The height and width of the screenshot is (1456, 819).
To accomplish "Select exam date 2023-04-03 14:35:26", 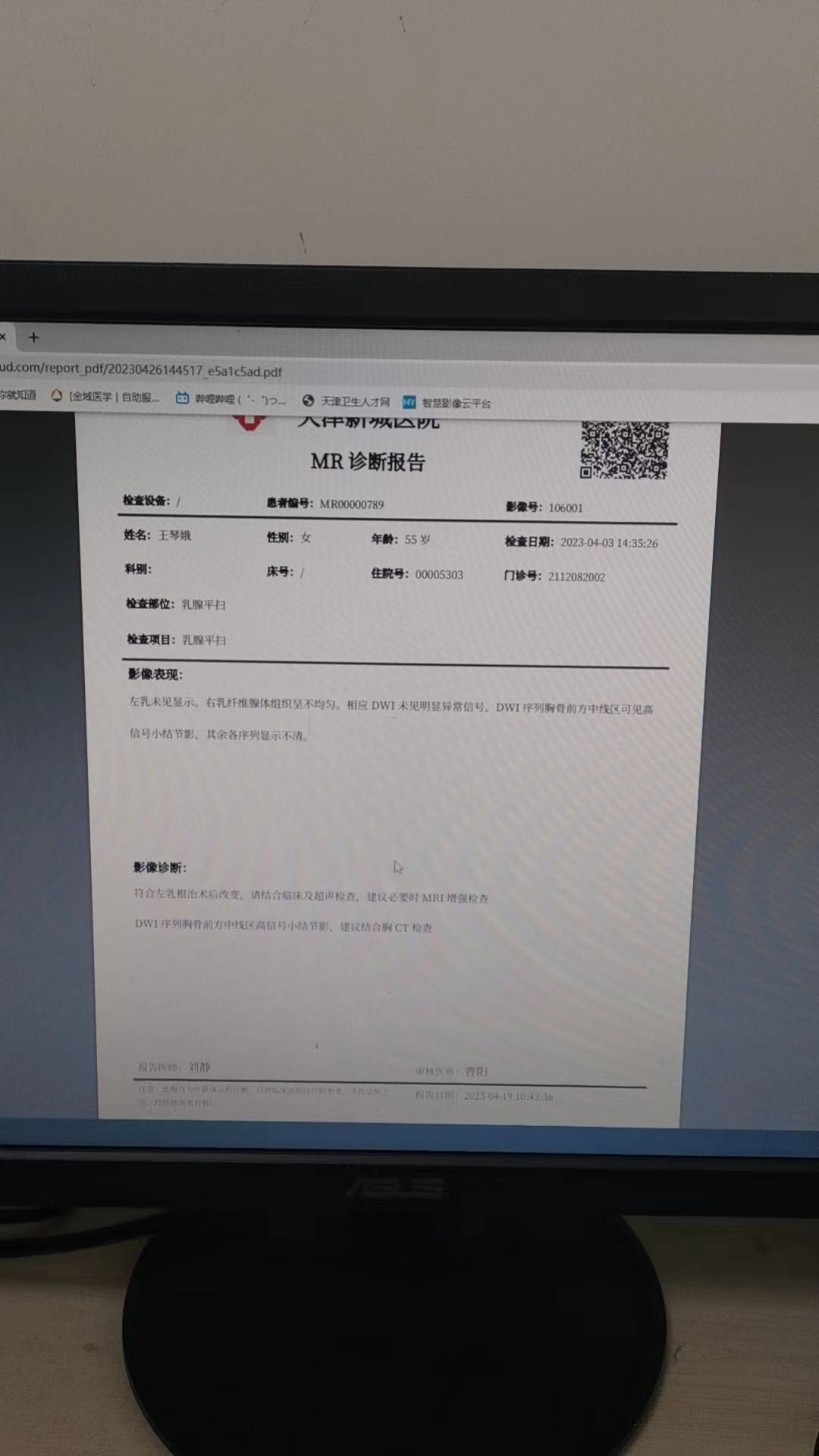I will click(x=609, y=543).
